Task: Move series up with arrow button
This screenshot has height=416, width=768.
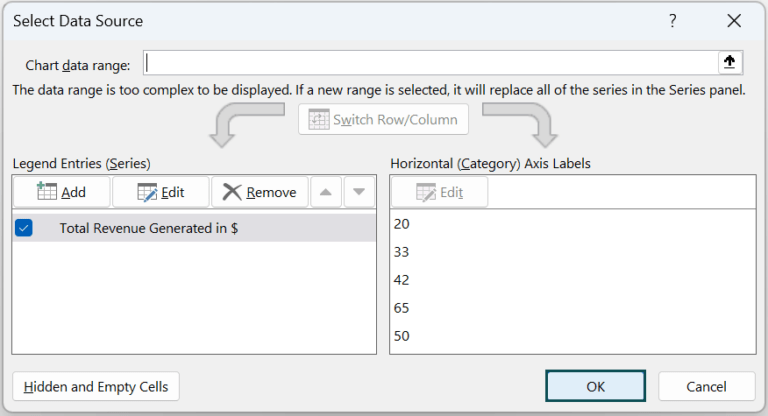Action: 325,192
